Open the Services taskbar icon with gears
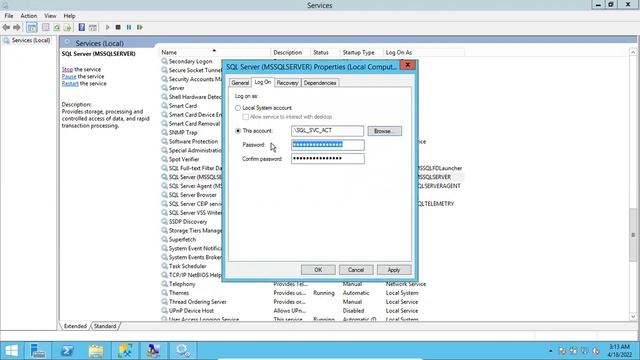The image size is (640, 360). tap(183, 351)
